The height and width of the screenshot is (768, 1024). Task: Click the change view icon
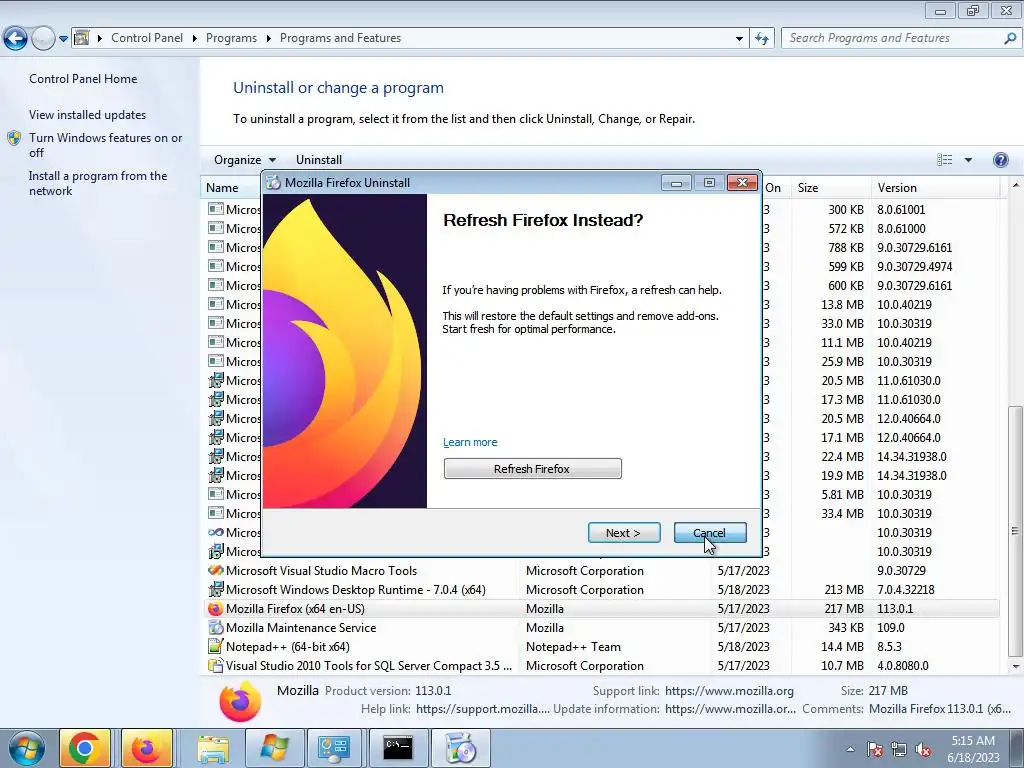pyautogui.click(x=944, y=160)
